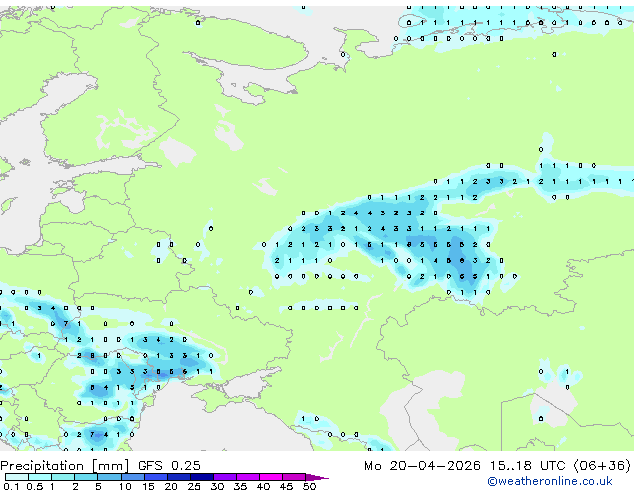Select the 0.5–1 mm legend color
This screenshot has height=490, width=634.
tap(40, 477)
